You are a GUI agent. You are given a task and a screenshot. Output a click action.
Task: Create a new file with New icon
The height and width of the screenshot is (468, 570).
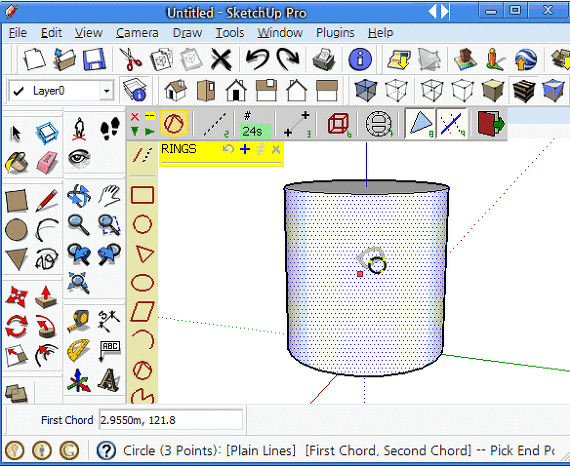[35, 59]
